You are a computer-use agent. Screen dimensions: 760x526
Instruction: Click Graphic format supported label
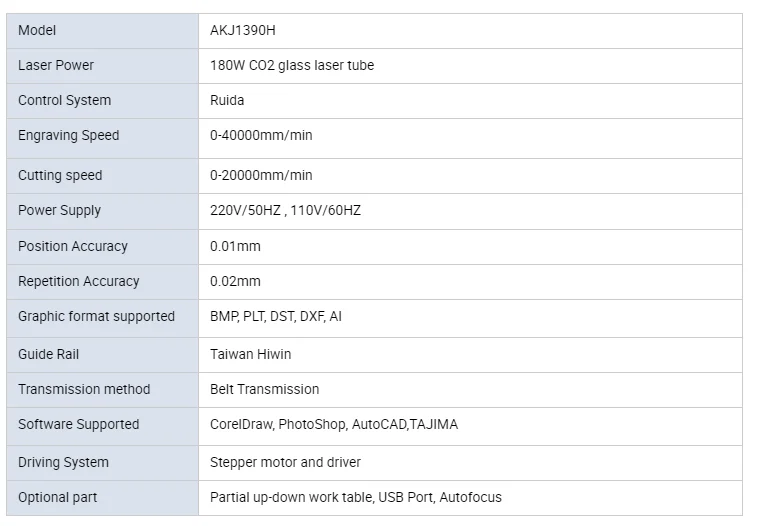[96, 316]
